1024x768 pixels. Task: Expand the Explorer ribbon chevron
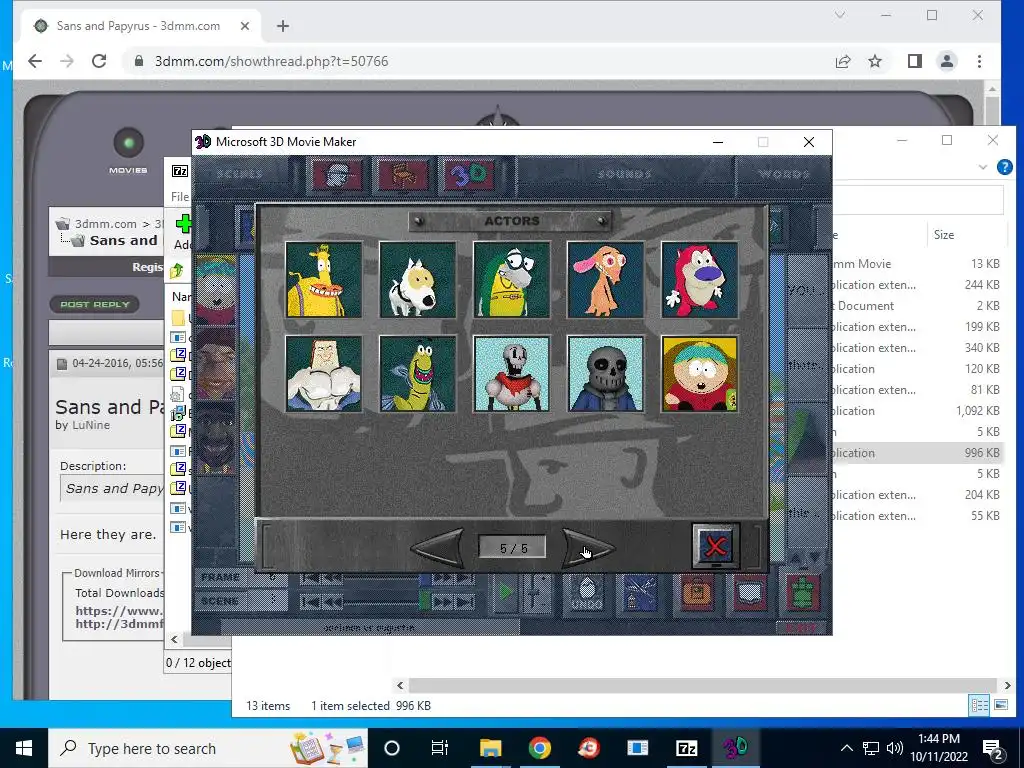(983, 167)
